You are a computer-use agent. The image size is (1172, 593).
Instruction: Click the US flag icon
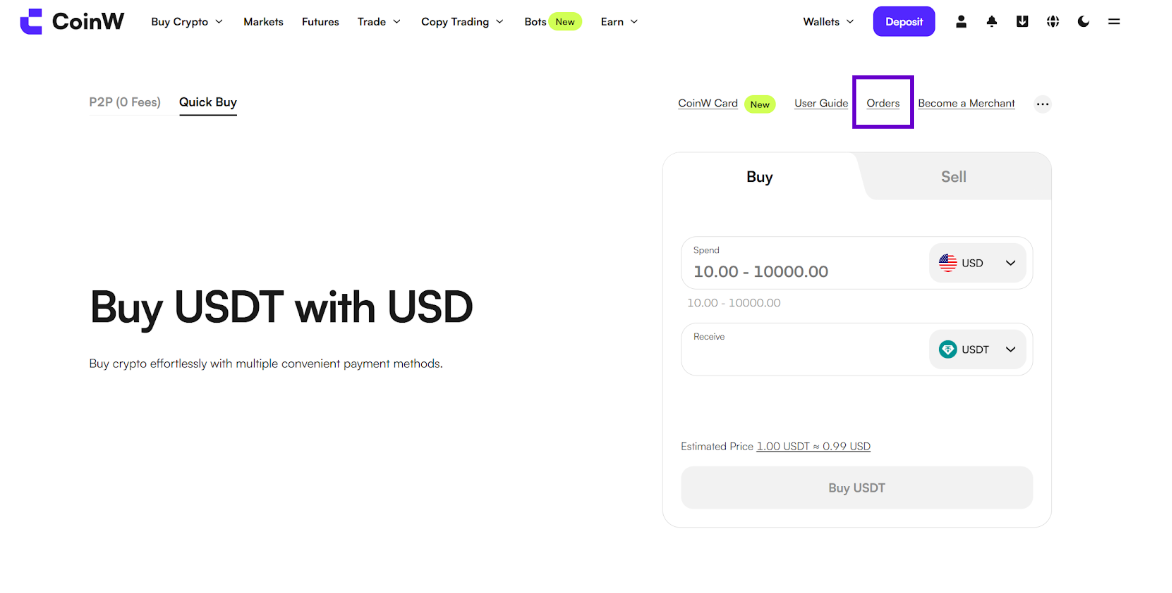click(948, 263)
